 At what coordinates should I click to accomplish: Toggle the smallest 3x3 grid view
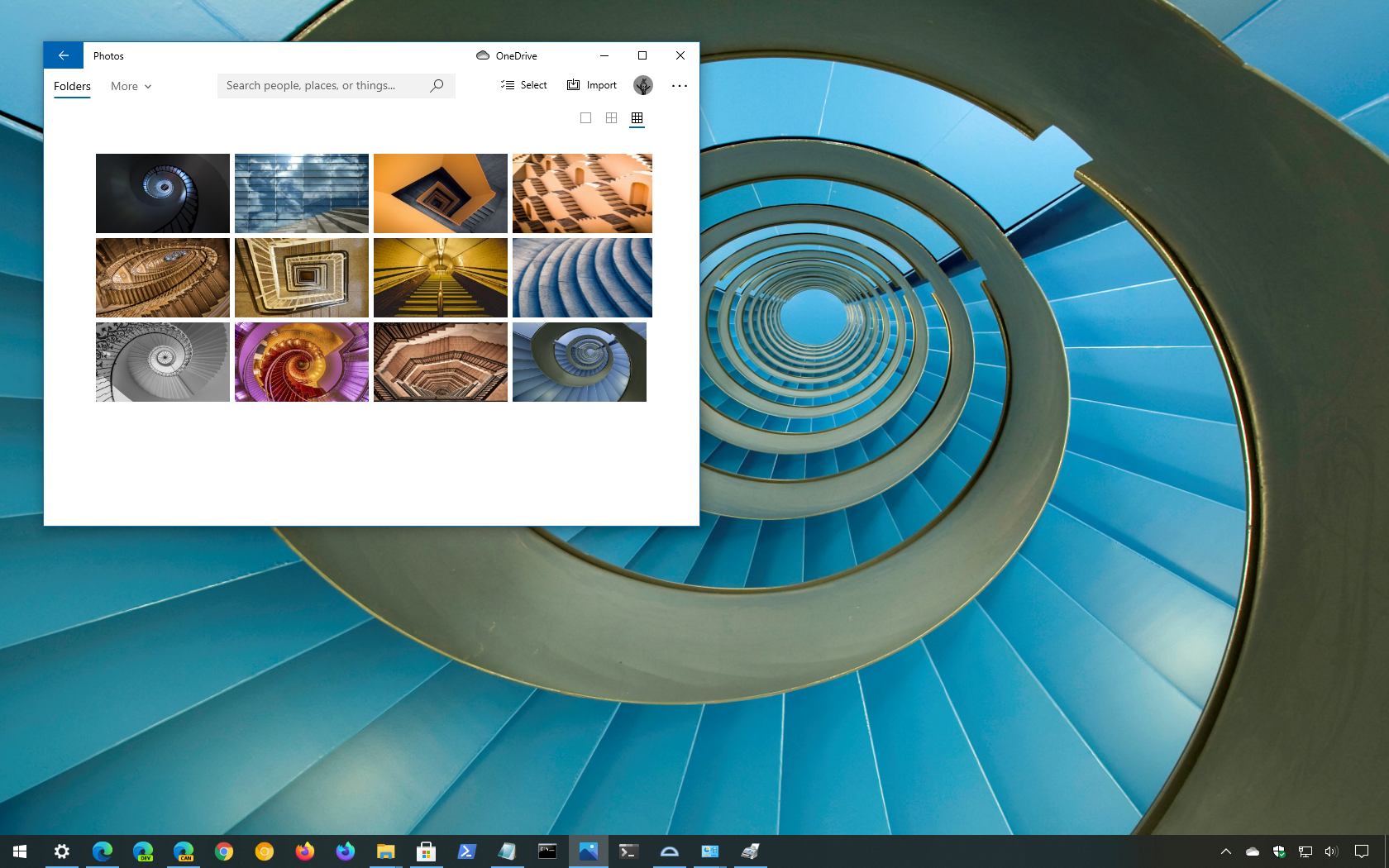click(637, 118)
